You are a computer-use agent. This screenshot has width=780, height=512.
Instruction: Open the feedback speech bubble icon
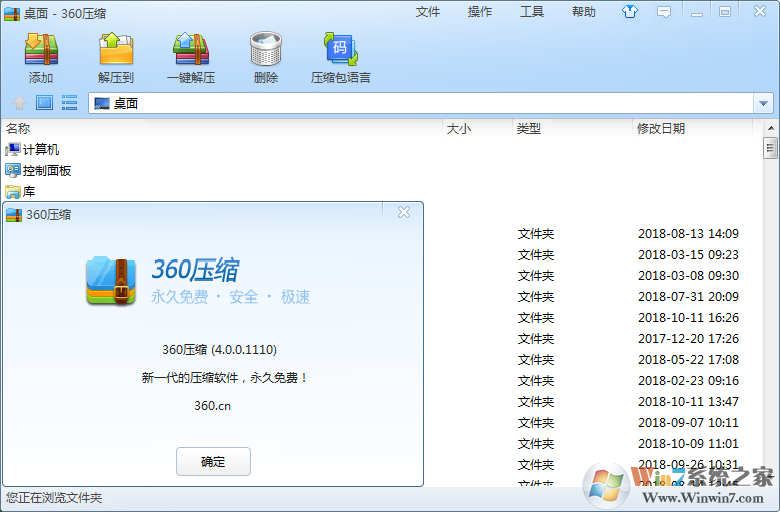(x=664, y=12)
